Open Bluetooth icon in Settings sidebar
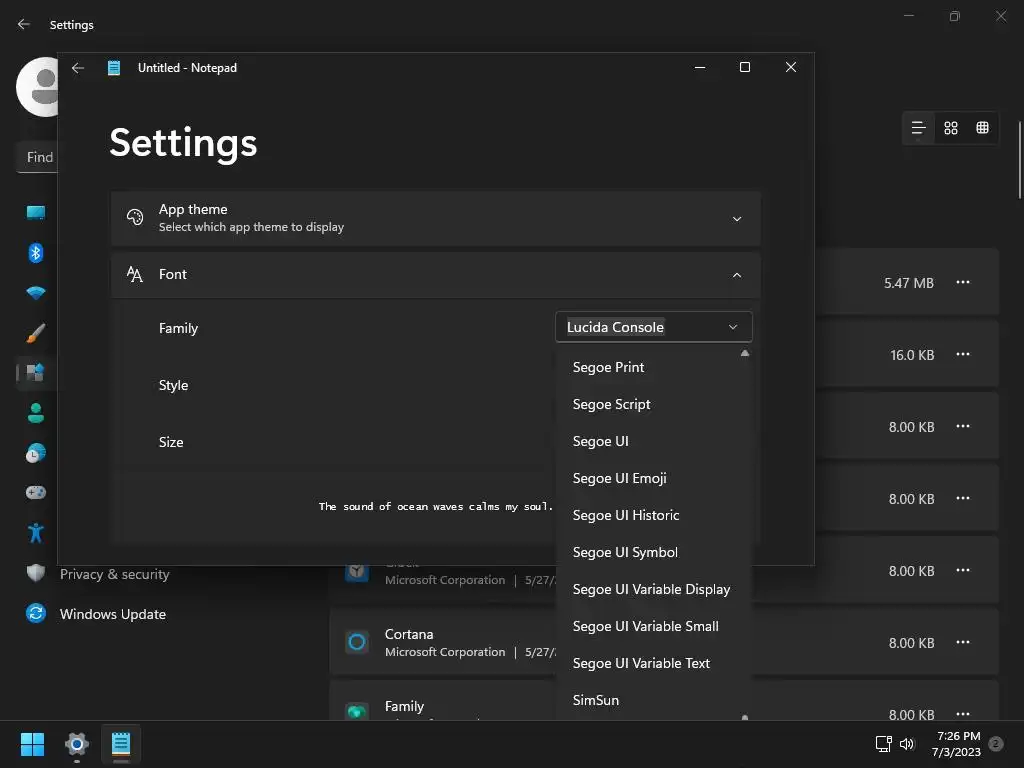 pos(36,253)
